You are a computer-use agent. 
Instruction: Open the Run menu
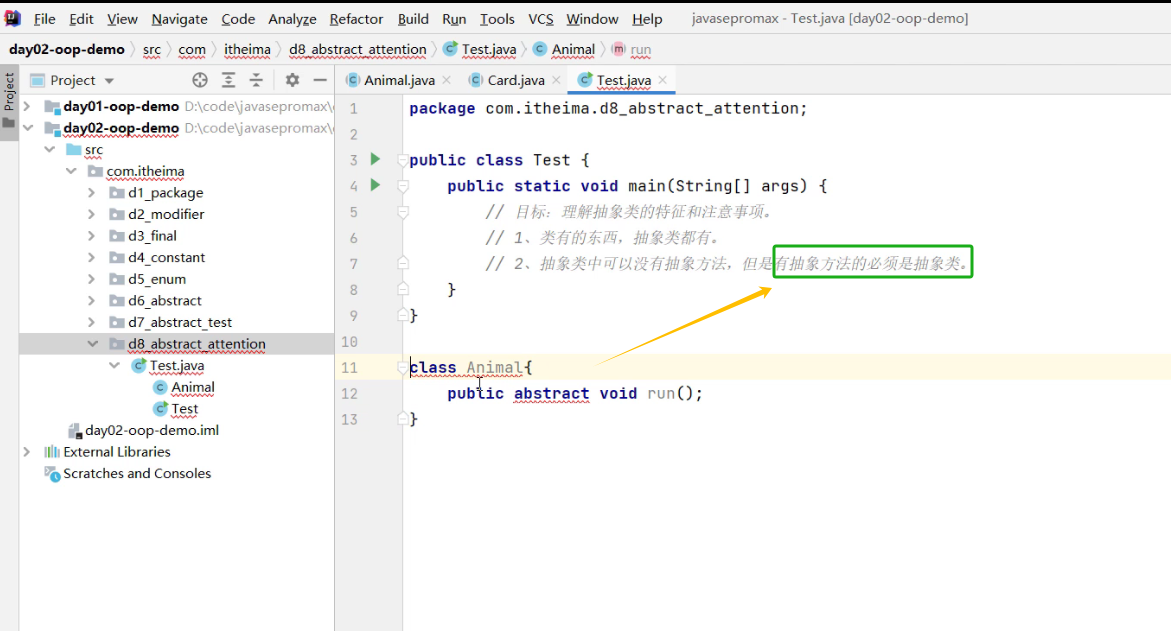[x=453, y=19]
